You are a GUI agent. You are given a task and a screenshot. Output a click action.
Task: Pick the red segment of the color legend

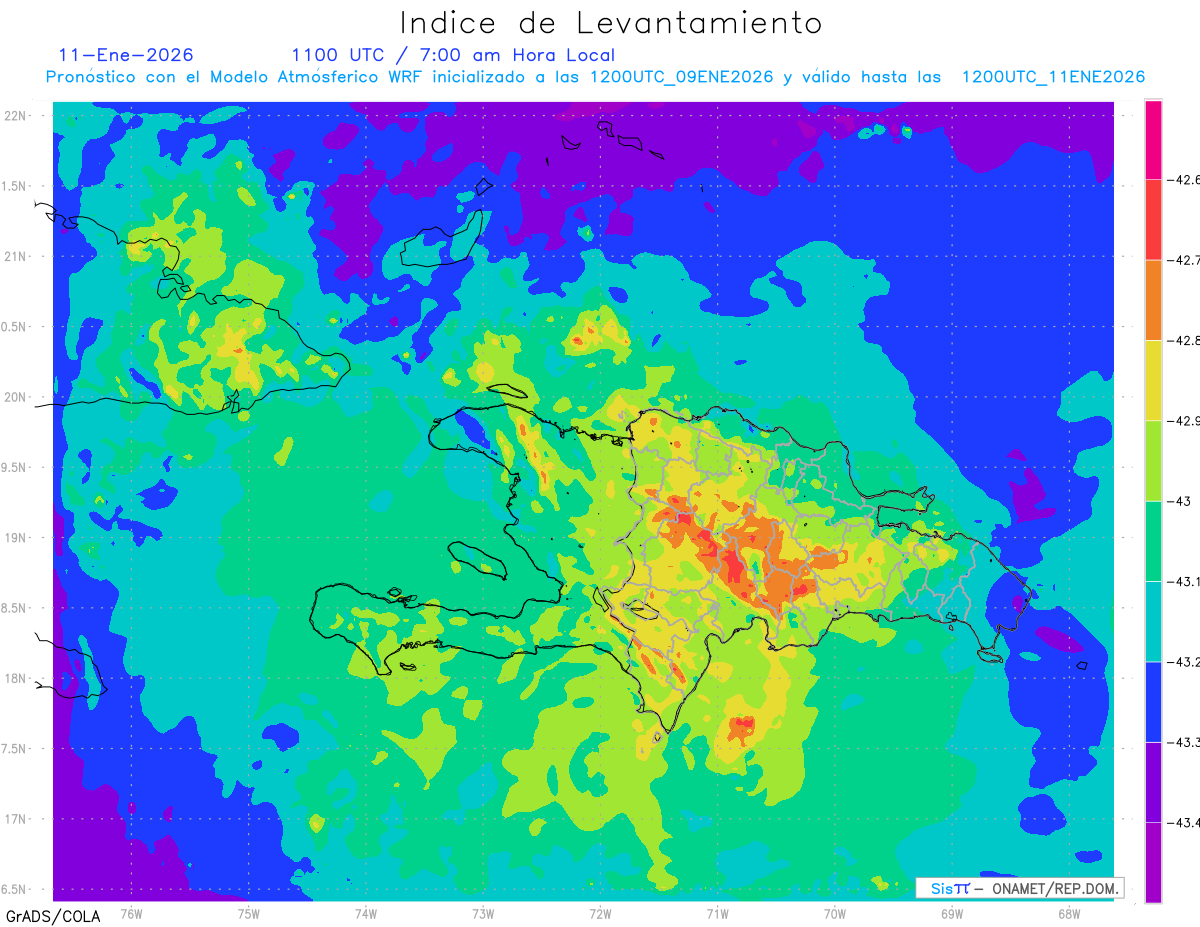(1153, 220)
